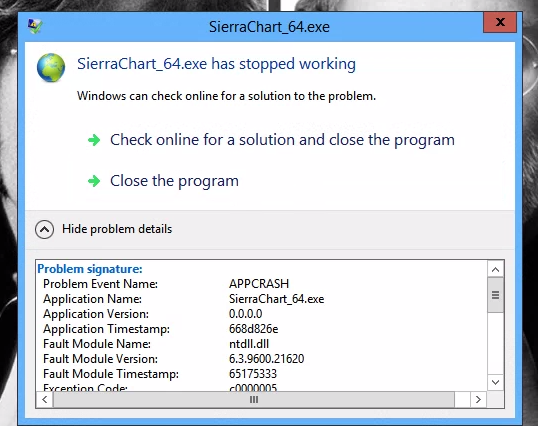Click the Problem Event Name label

click(101, 284)
